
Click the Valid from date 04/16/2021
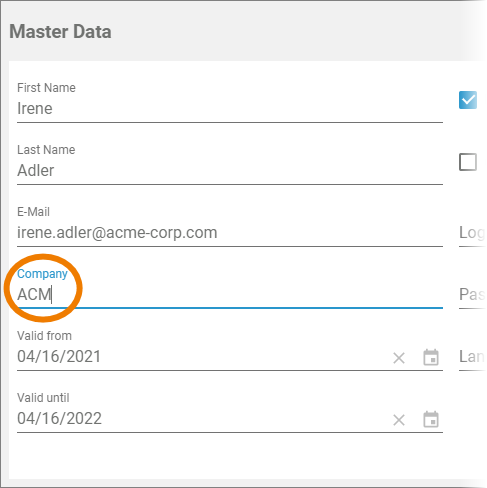pos(59,357)
